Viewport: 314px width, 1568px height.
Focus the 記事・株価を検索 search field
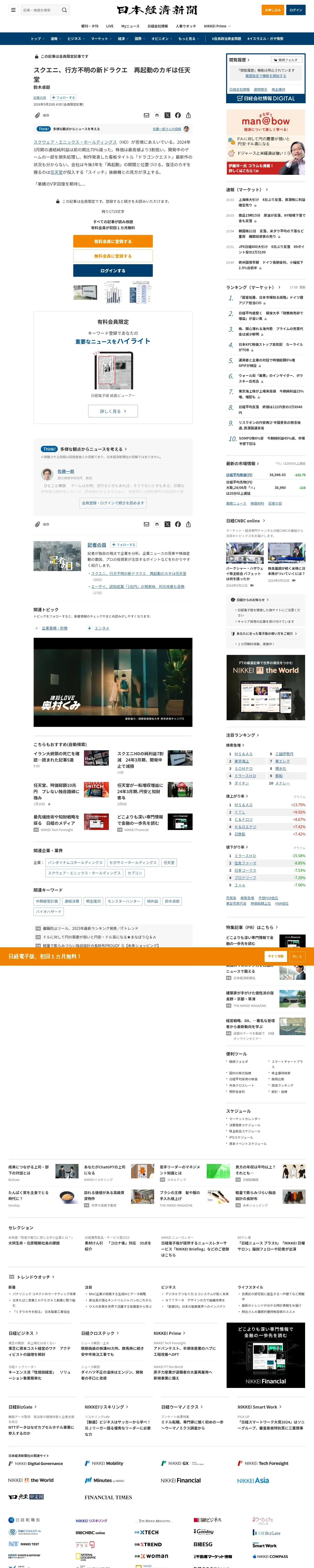coord(40,10)
